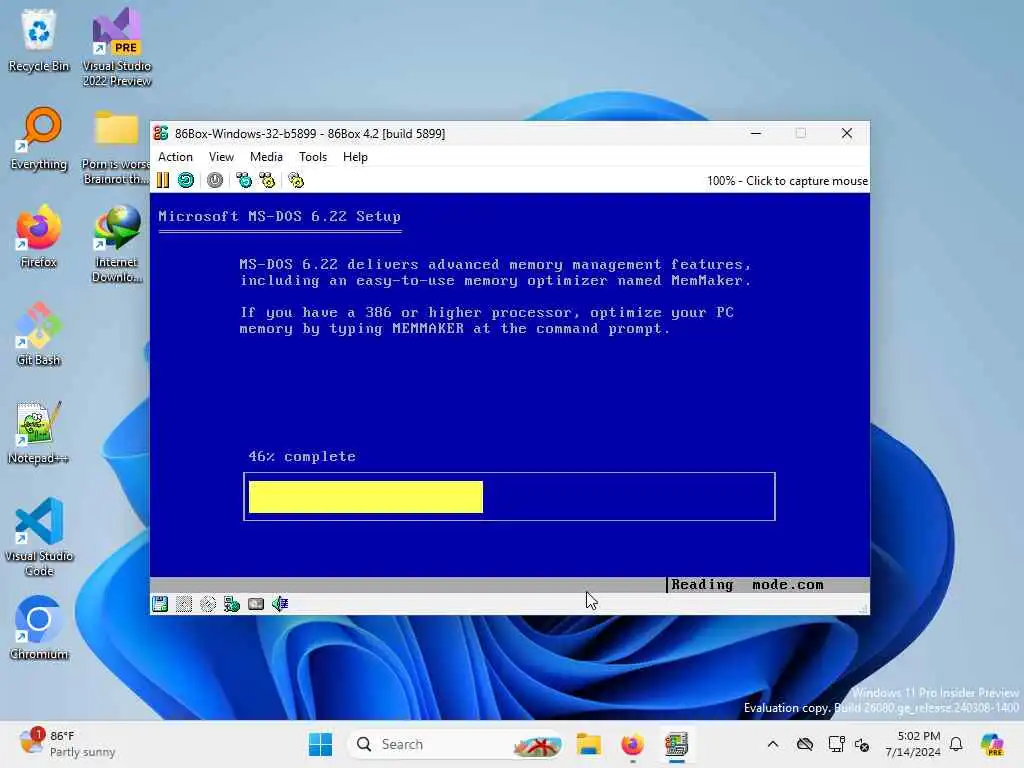
Task: Click the 86Box taskbar button
Action: coord(676,744)
